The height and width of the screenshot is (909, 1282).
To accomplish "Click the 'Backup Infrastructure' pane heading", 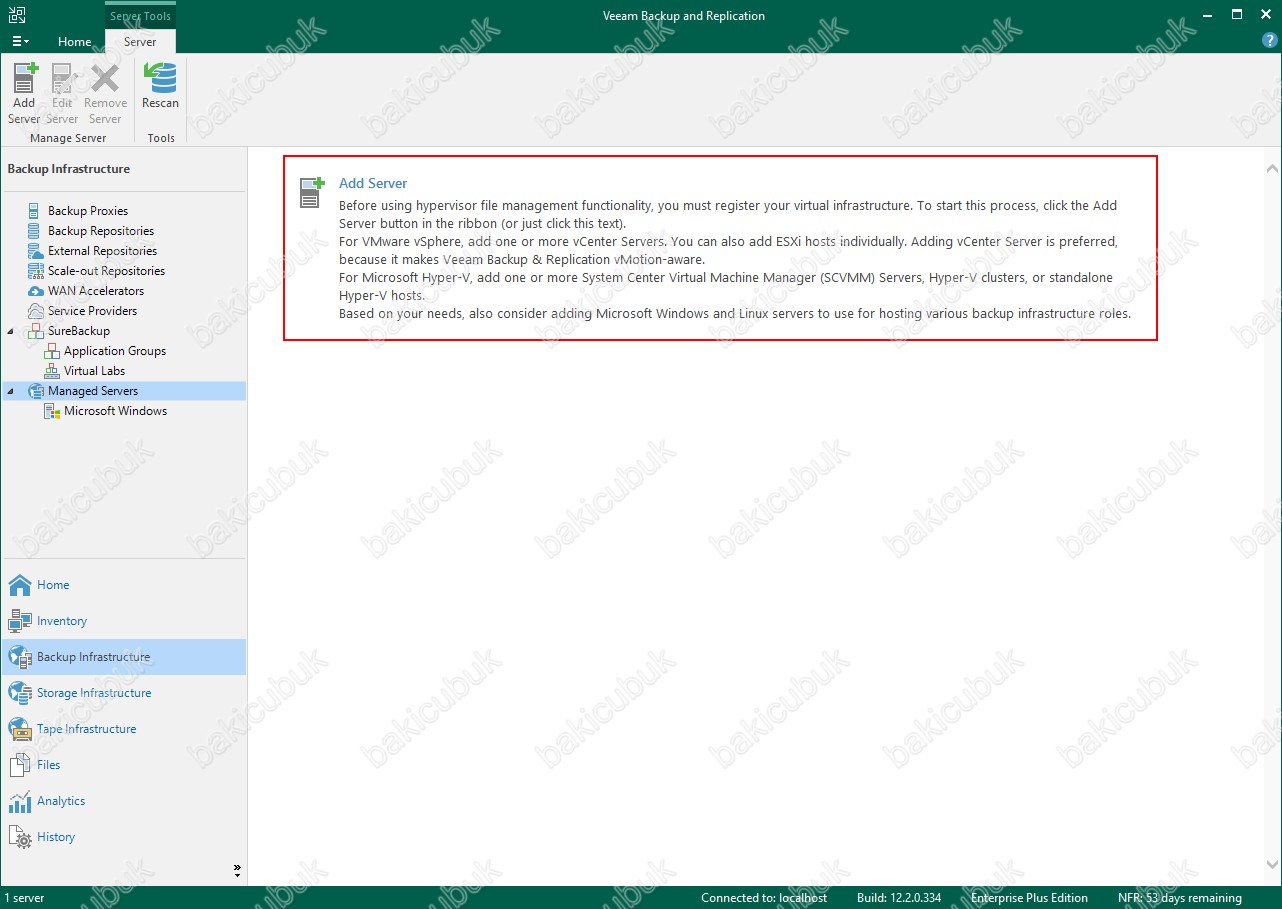I will (69, 169).
